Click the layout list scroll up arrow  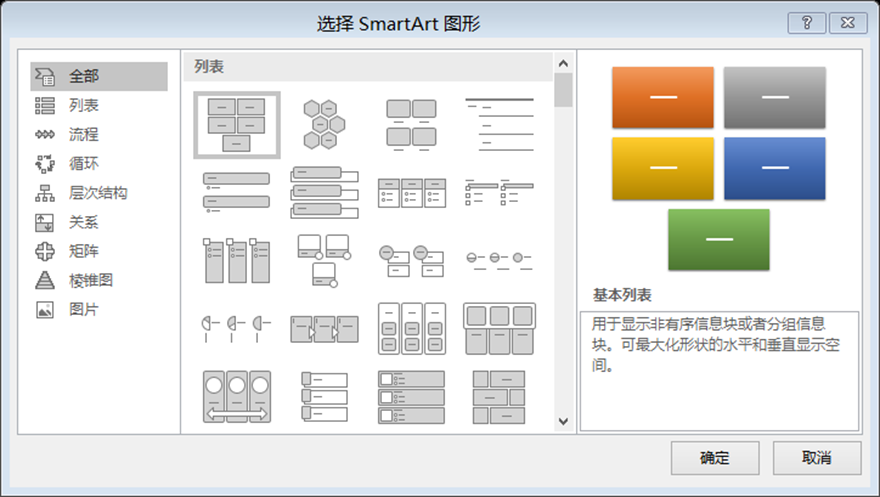[x=563, y=63]
